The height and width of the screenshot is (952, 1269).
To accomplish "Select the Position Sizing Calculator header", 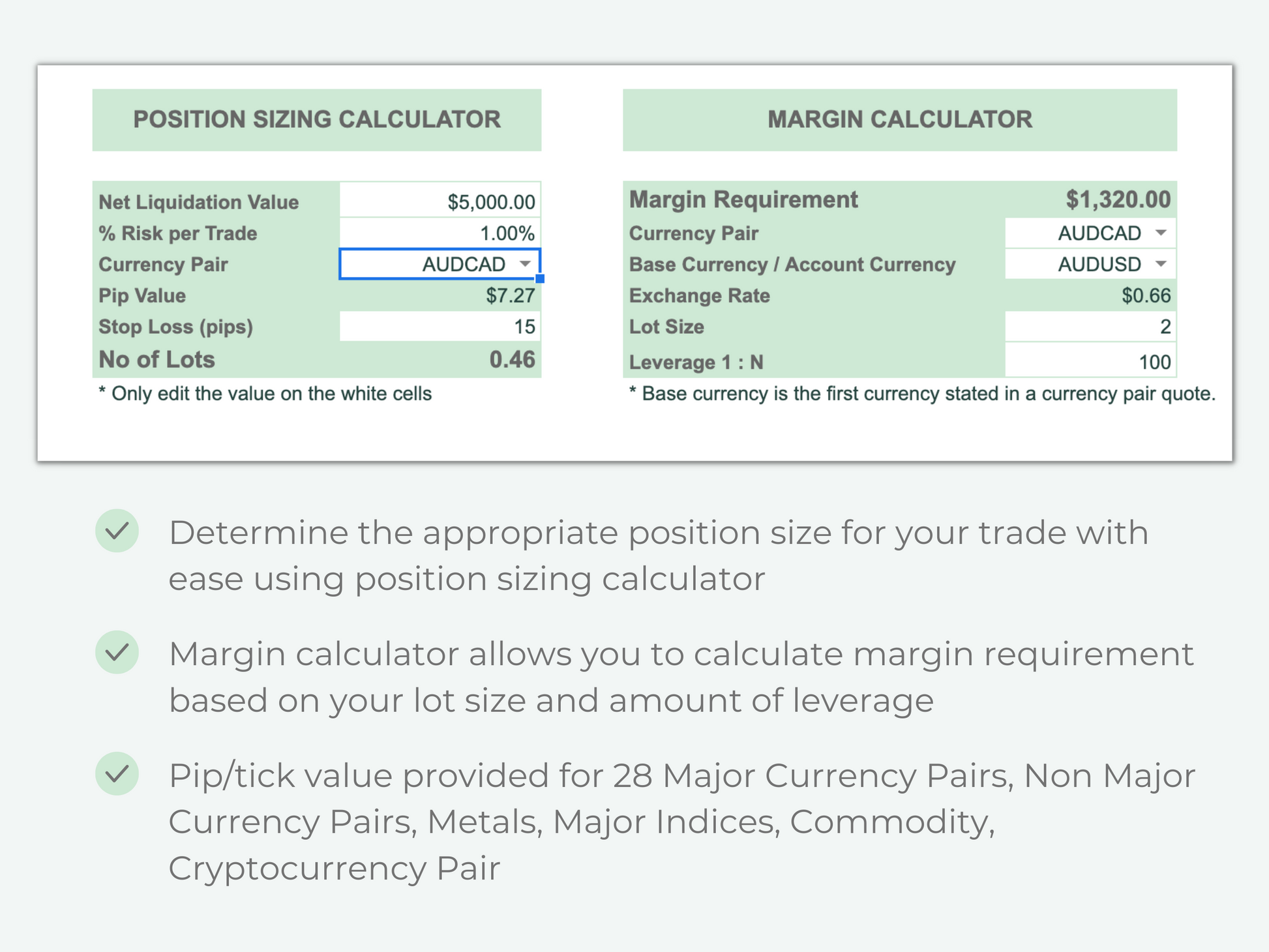I will (x=317, y=120).
